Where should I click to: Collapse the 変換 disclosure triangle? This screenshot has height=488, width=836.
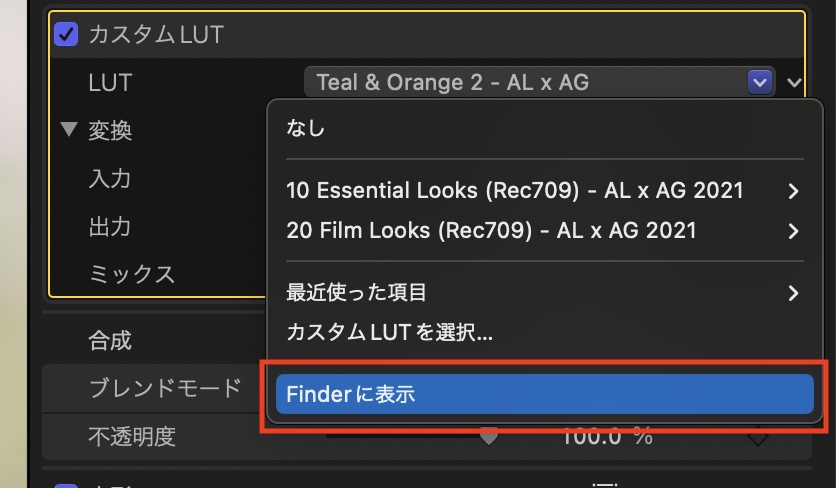coord(68,130)
